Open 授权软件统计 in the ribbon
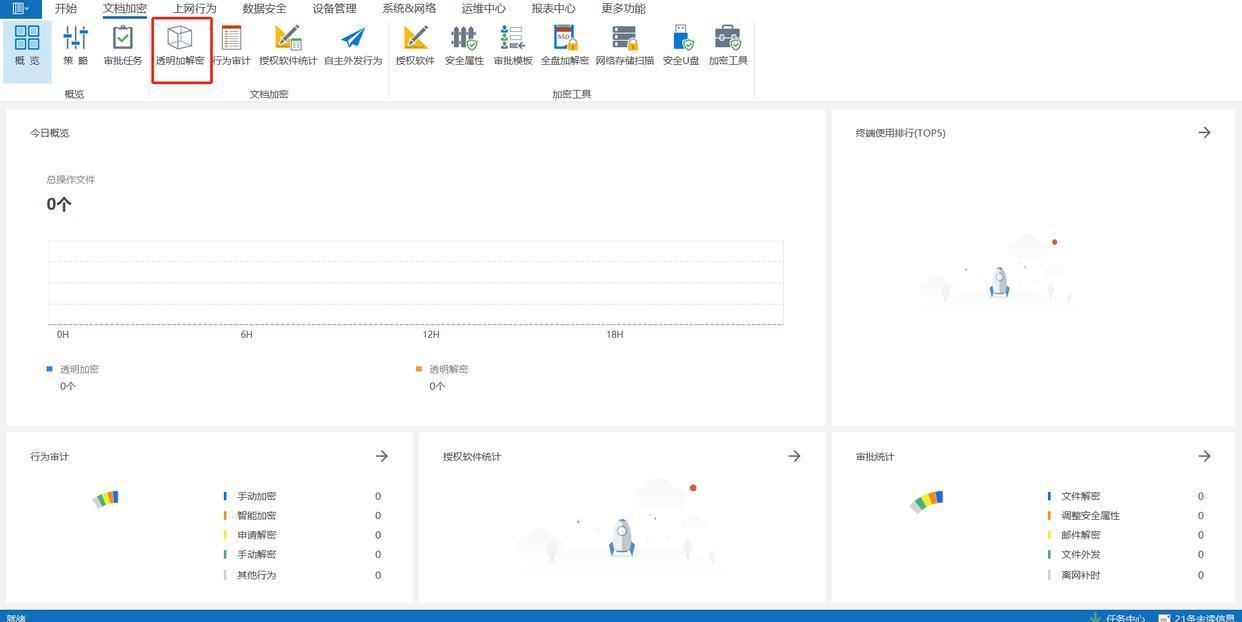Image resolution: width=1242 pixels, height=622 pixels. [x=288, y=45]
